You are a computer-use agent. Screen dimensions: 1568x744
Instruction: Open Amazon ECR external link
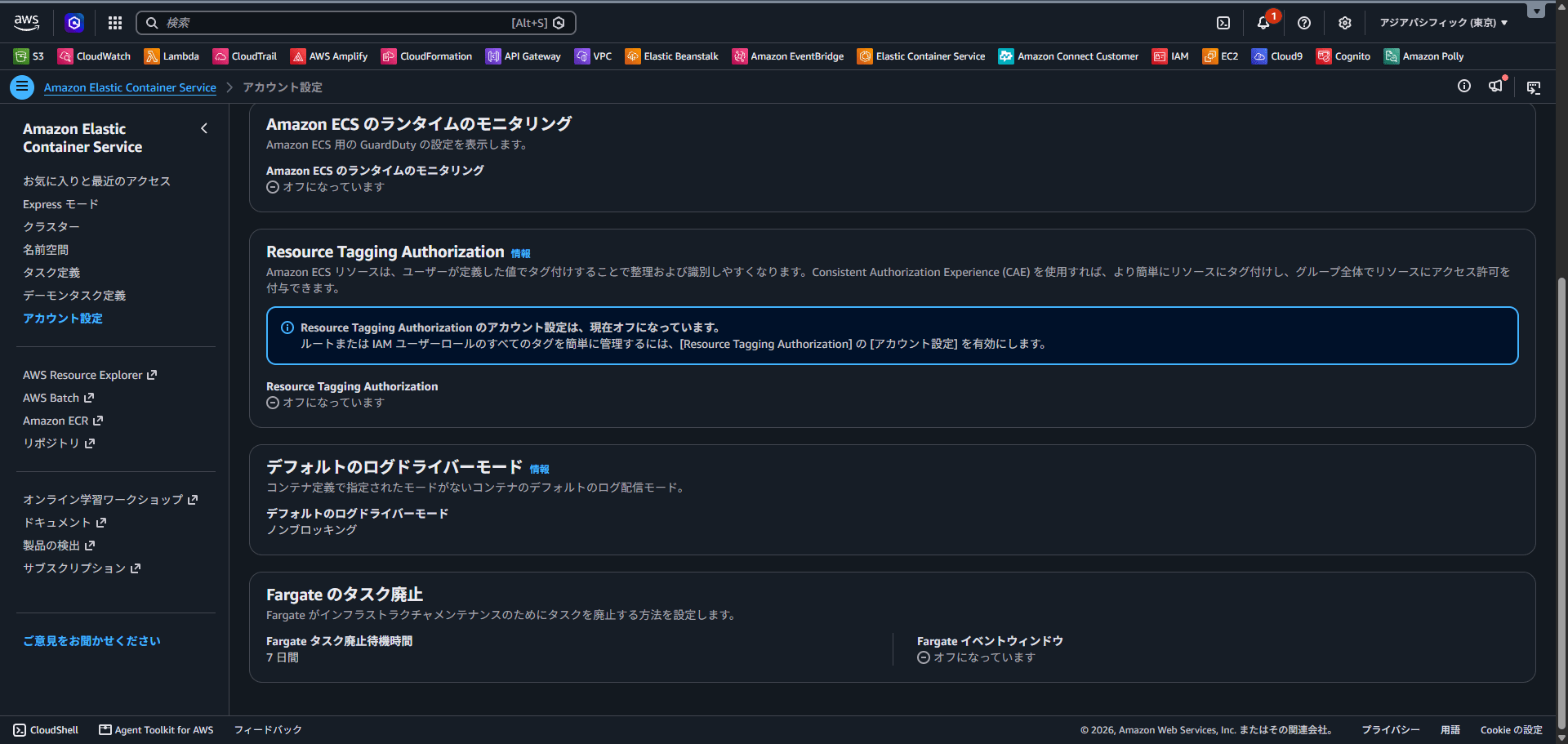[x=63, y=421]
